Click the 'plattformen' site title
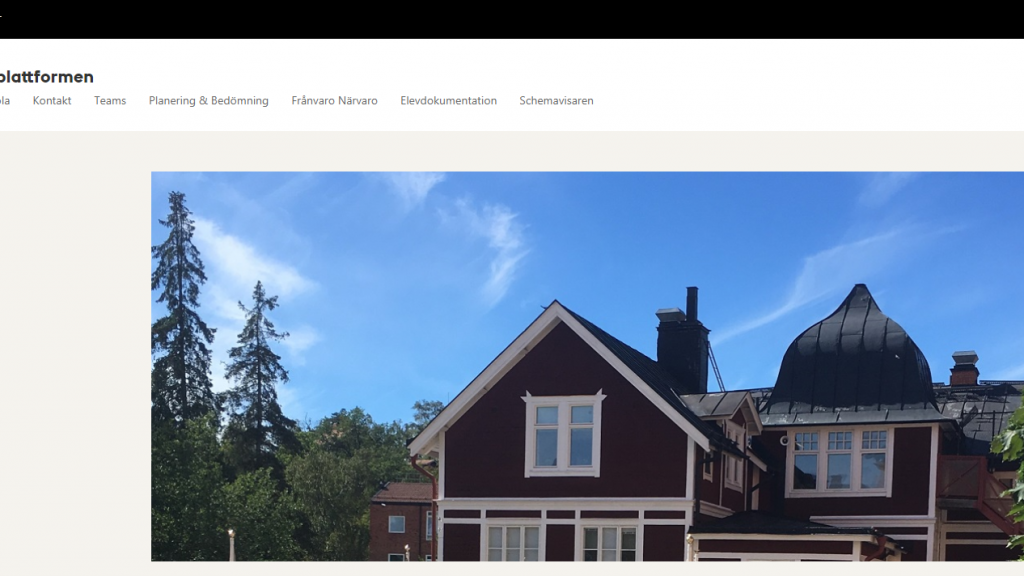The image size is (1024, 576). pyautogui.click(x=46, y=77)
